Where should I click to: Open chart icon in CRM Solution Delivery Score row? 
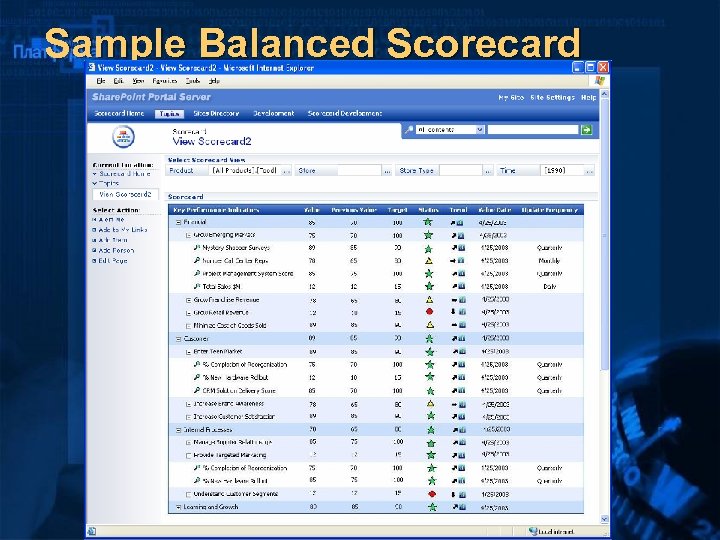tap(461, 391)
